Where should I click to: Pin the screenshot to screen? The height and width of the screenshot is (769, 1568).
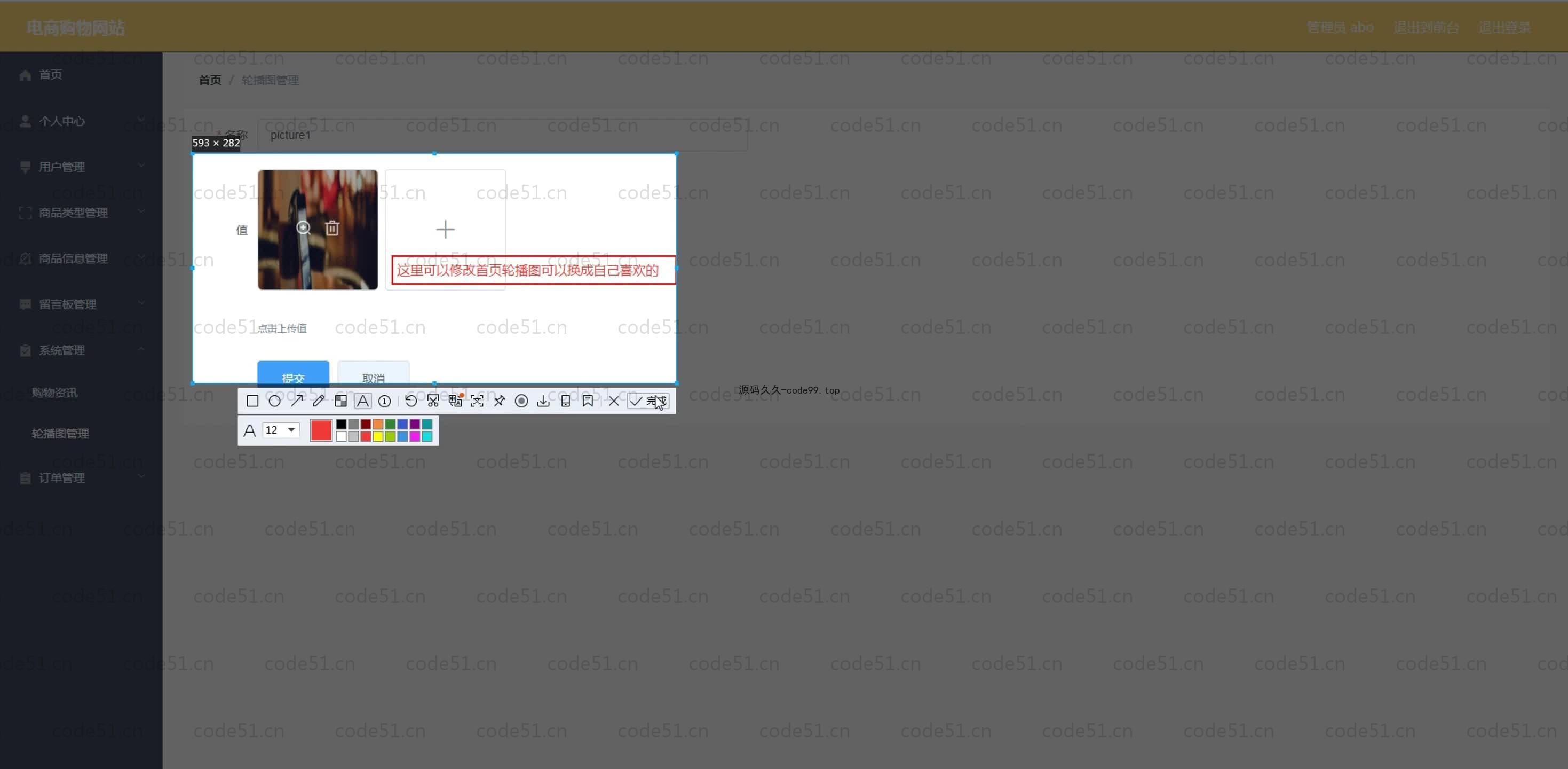click(499, 401)
